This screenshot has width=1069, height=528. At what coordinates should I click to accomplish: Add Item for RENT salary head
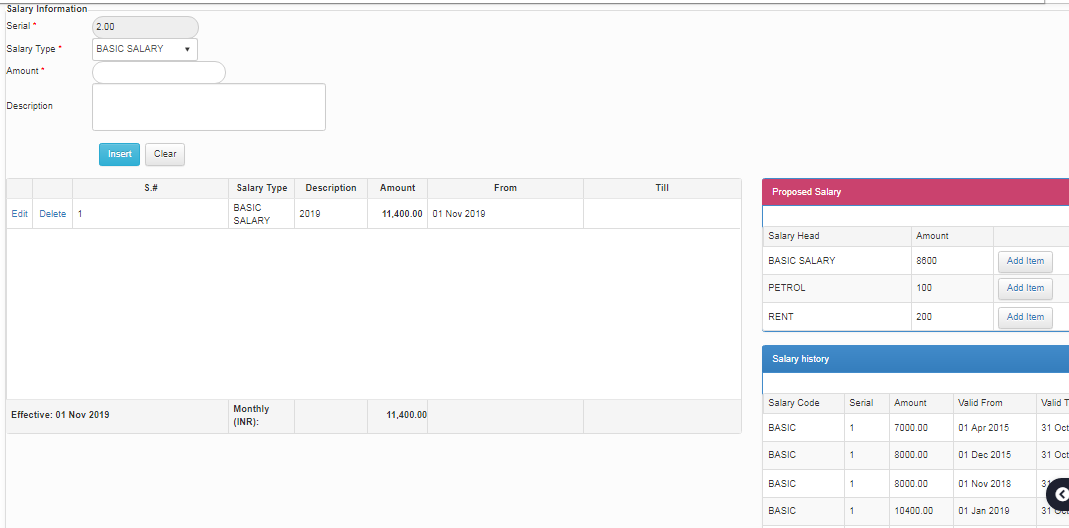click(x=1024, y=317)
